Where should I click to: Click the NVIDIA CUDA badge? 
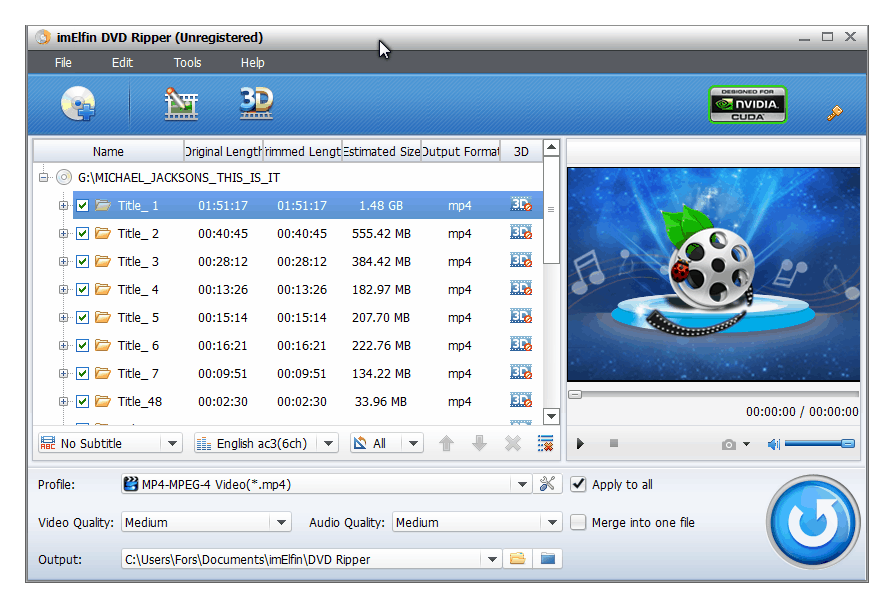(747, 104)
